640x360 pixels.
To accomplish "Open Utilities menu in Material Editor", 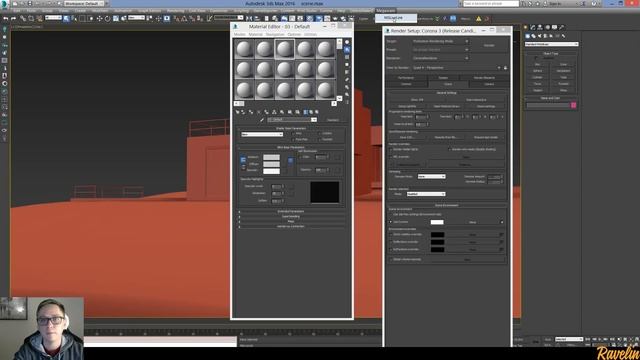I will point(310,34).
